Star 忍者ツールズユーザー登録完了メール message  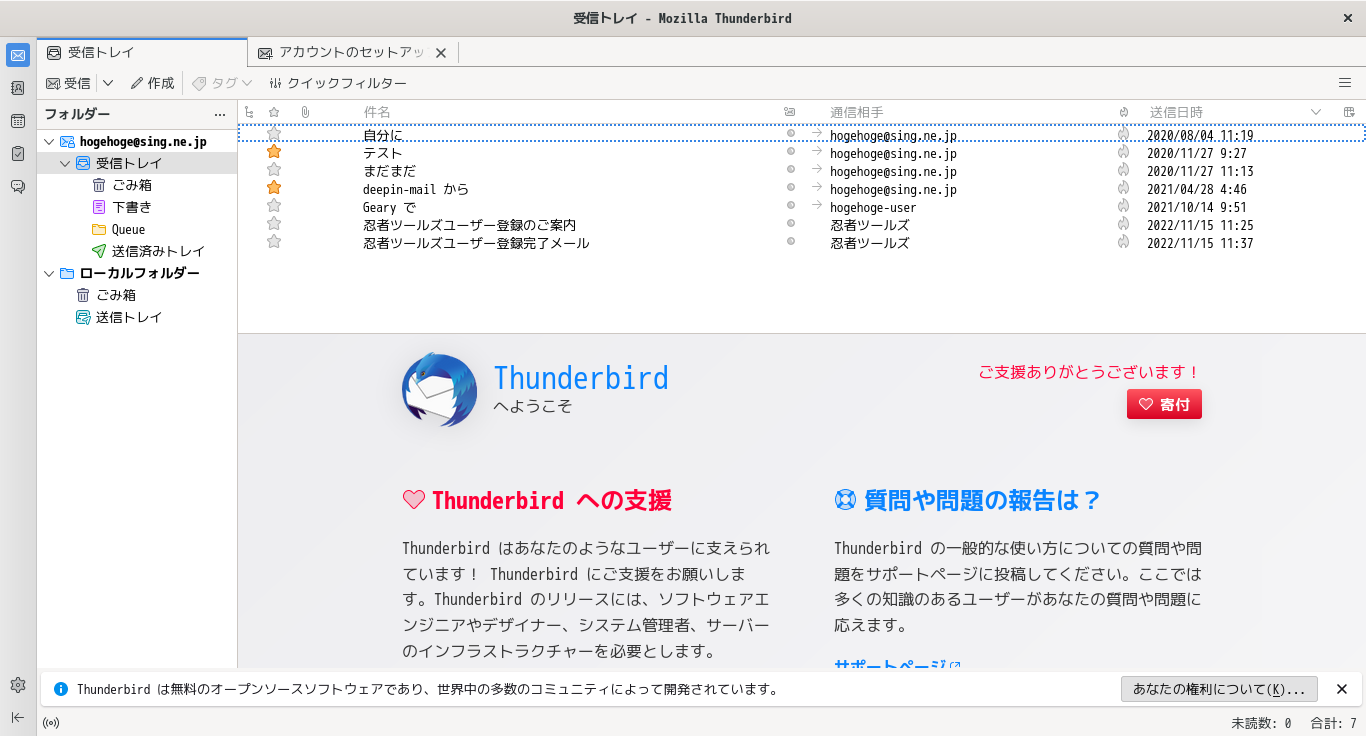click(274, 242)
